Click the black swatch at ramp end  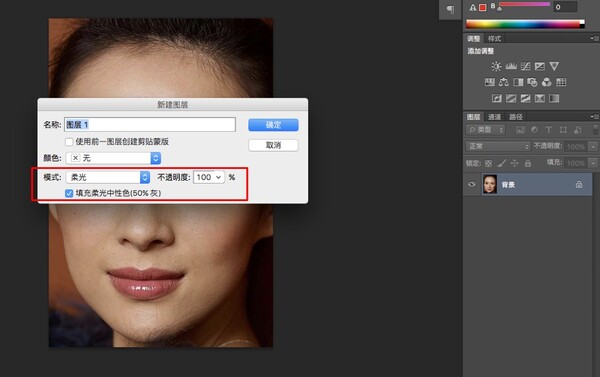582,26
